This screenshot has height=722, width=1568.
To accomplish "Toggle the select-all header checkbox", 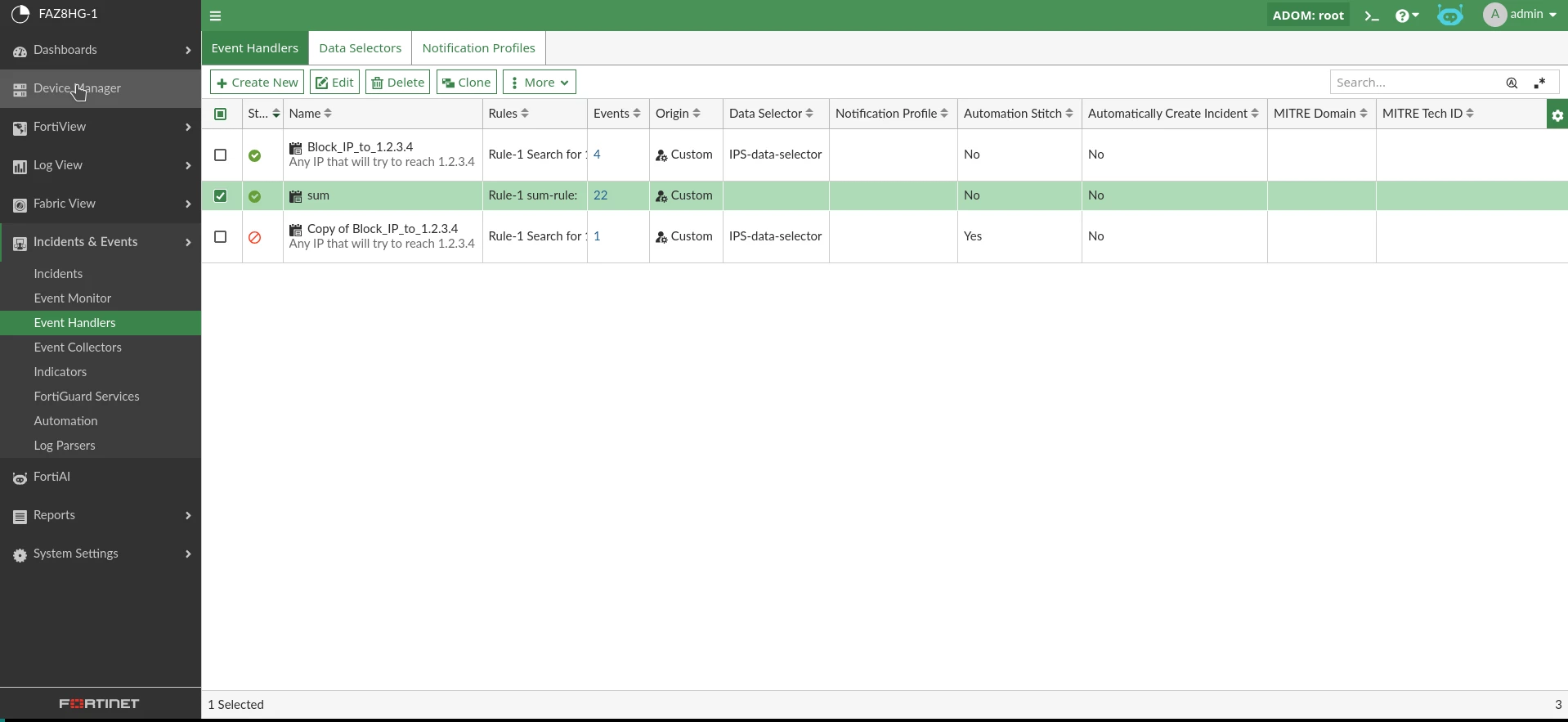I will point(221,114).
